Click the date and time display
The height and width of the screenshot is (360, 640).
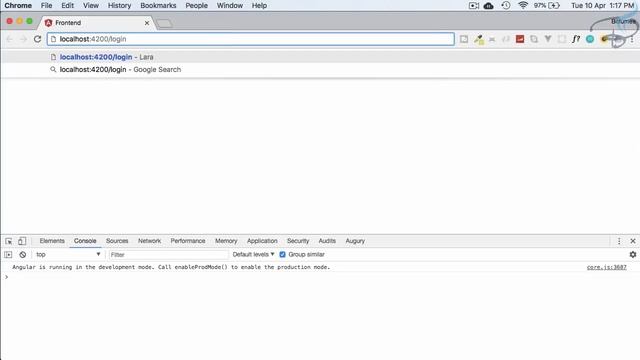[602, 5]
